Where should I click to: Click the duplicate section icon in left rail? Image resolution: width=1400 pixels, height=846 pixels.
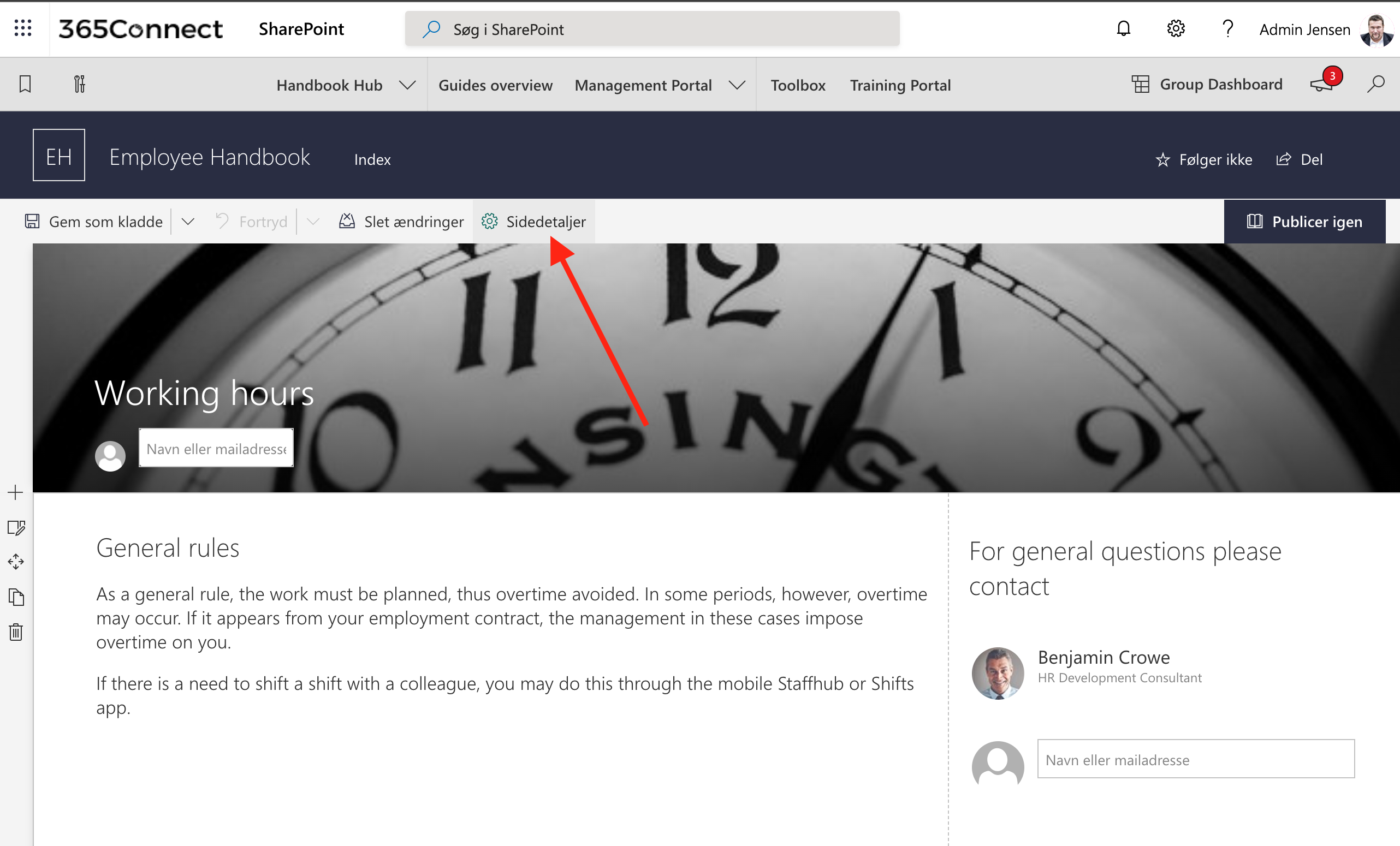16,597
